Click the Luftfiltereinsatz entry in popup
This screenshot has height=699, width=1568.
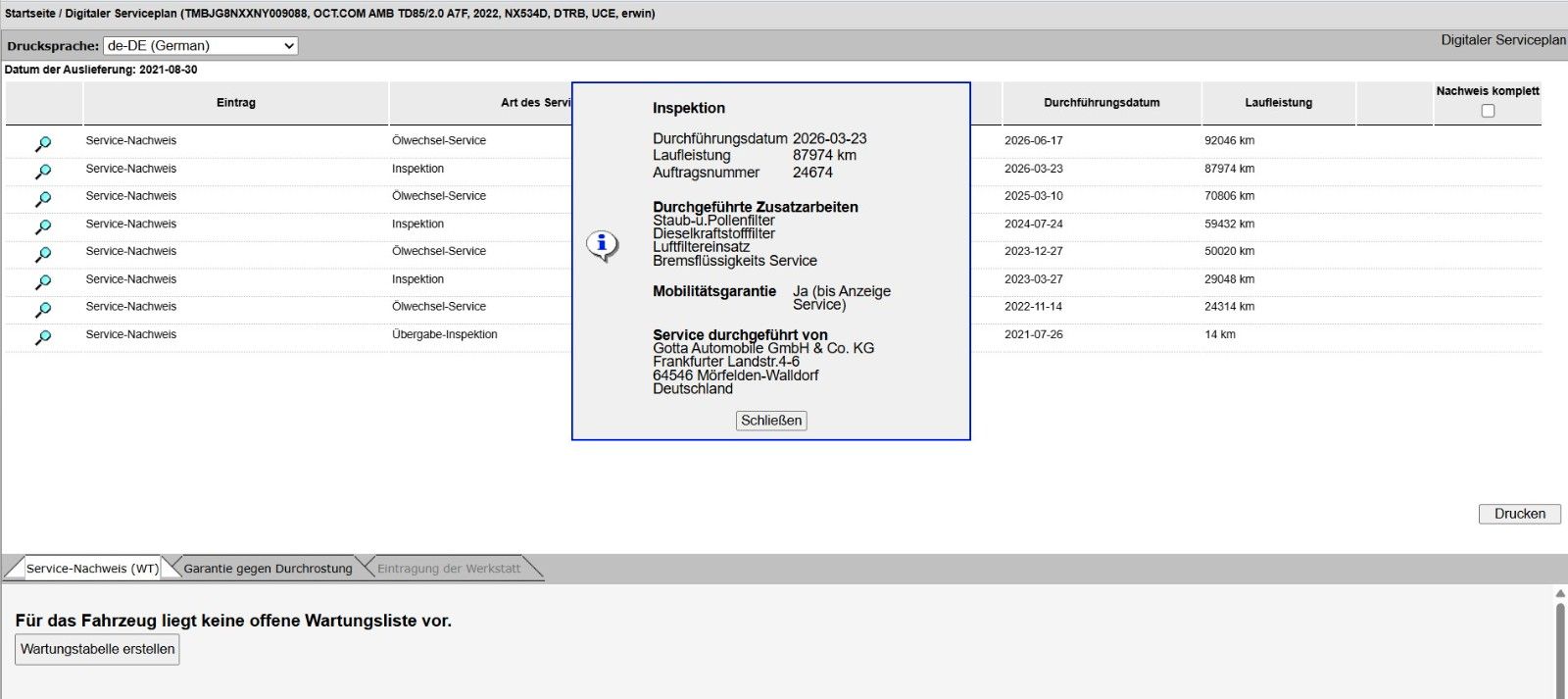coord(702,247)
